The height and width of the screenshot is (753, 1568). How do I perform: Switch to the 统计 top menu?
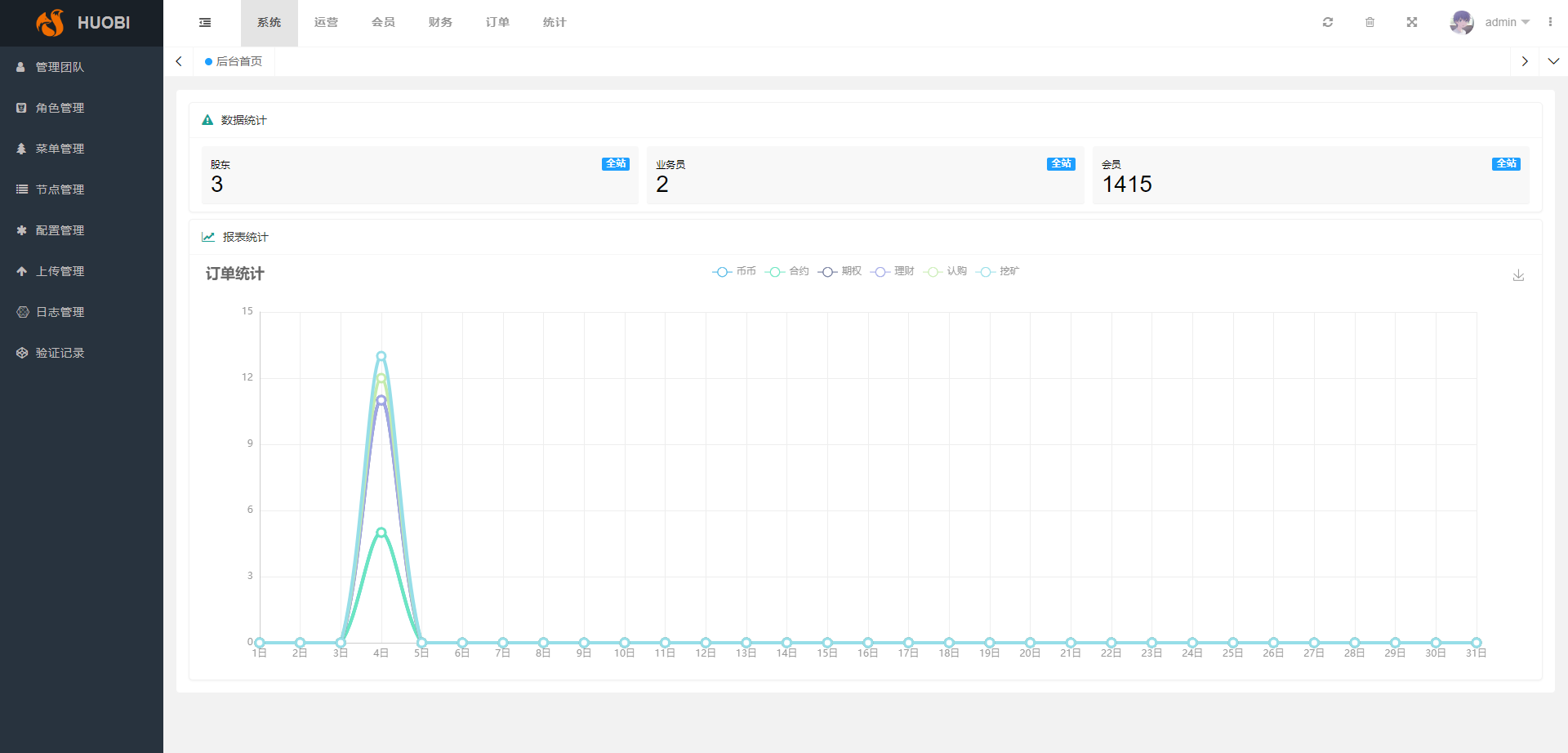click(555, 23)
